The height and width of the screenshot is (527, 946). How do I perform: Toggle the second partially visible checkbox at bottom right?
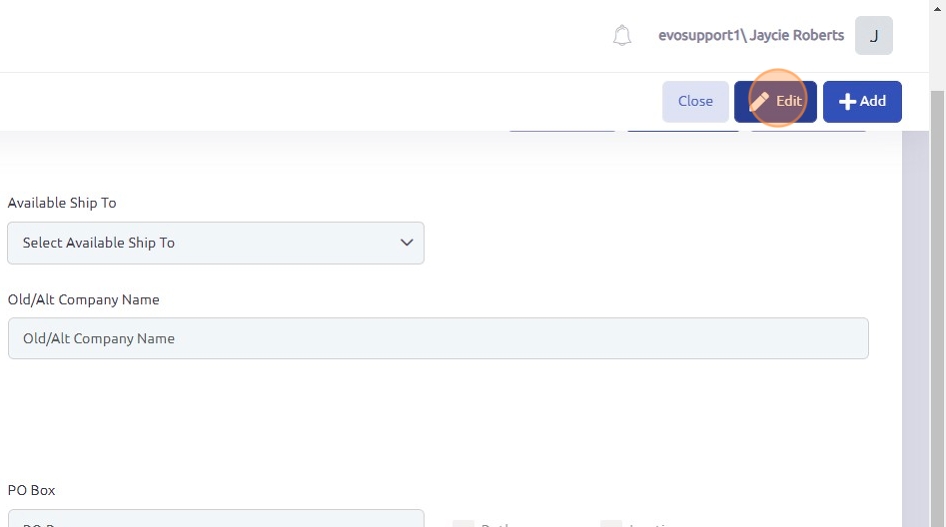pos(610,523)
